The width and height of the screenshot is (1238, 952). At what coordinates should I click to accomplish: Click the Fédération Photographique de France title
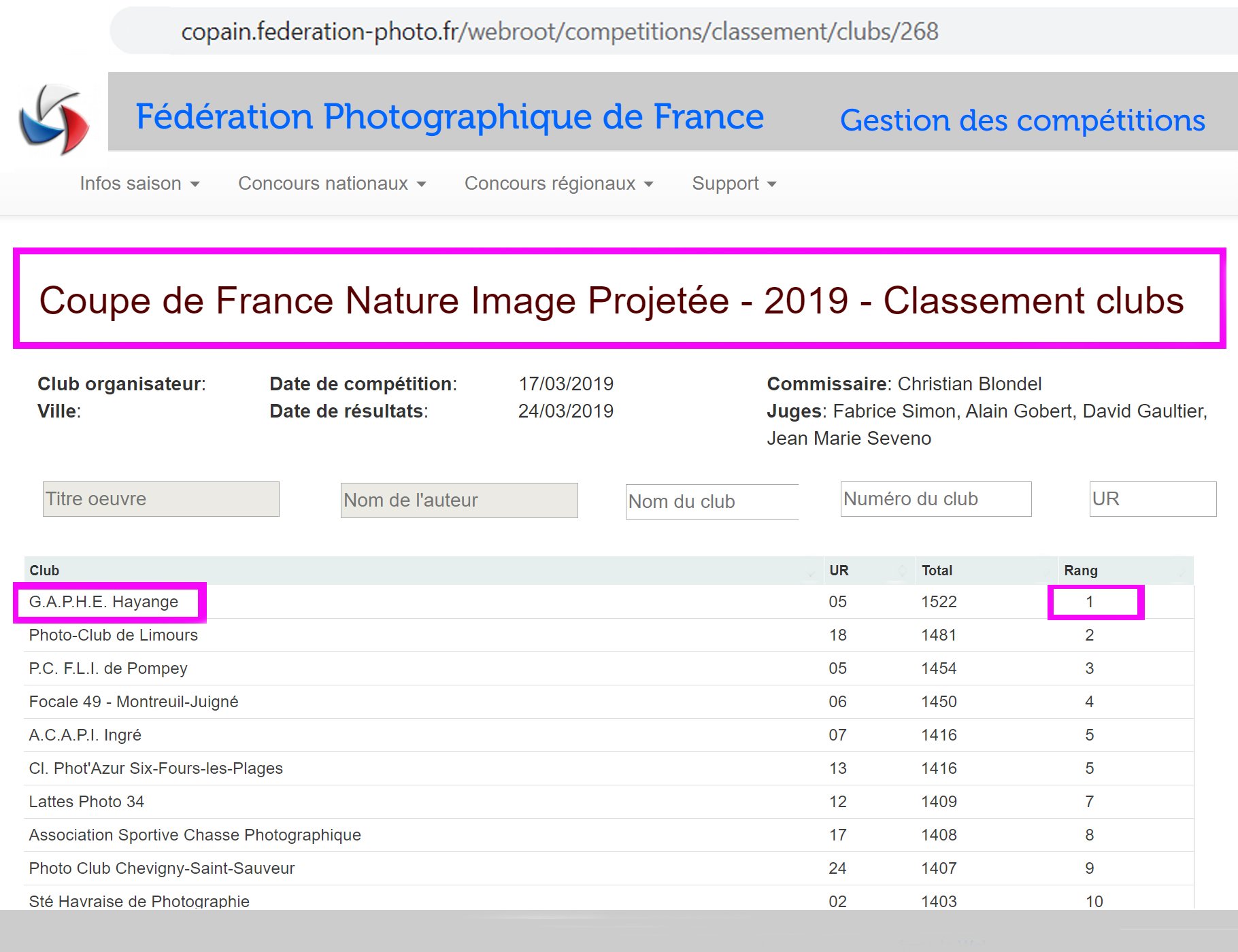coord(450,116)
